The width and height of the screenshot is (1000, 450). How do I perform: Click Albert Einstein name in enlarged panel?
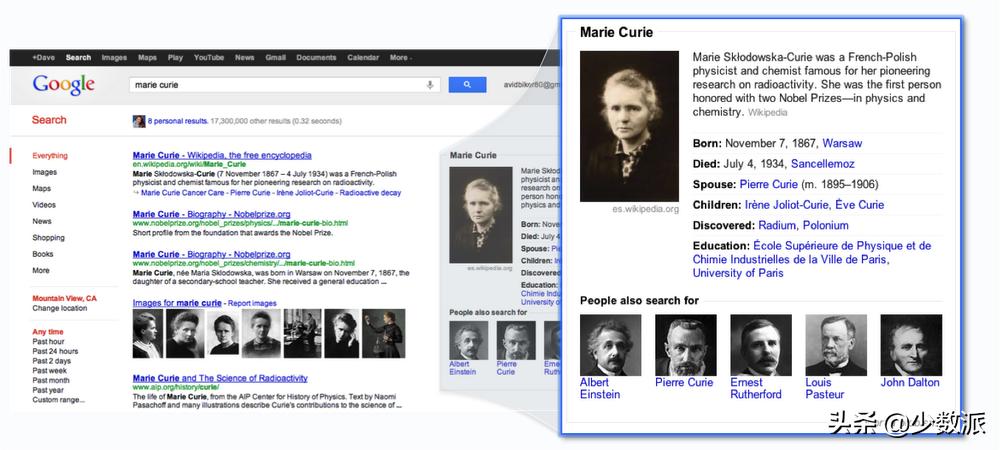tap(599, 388)
